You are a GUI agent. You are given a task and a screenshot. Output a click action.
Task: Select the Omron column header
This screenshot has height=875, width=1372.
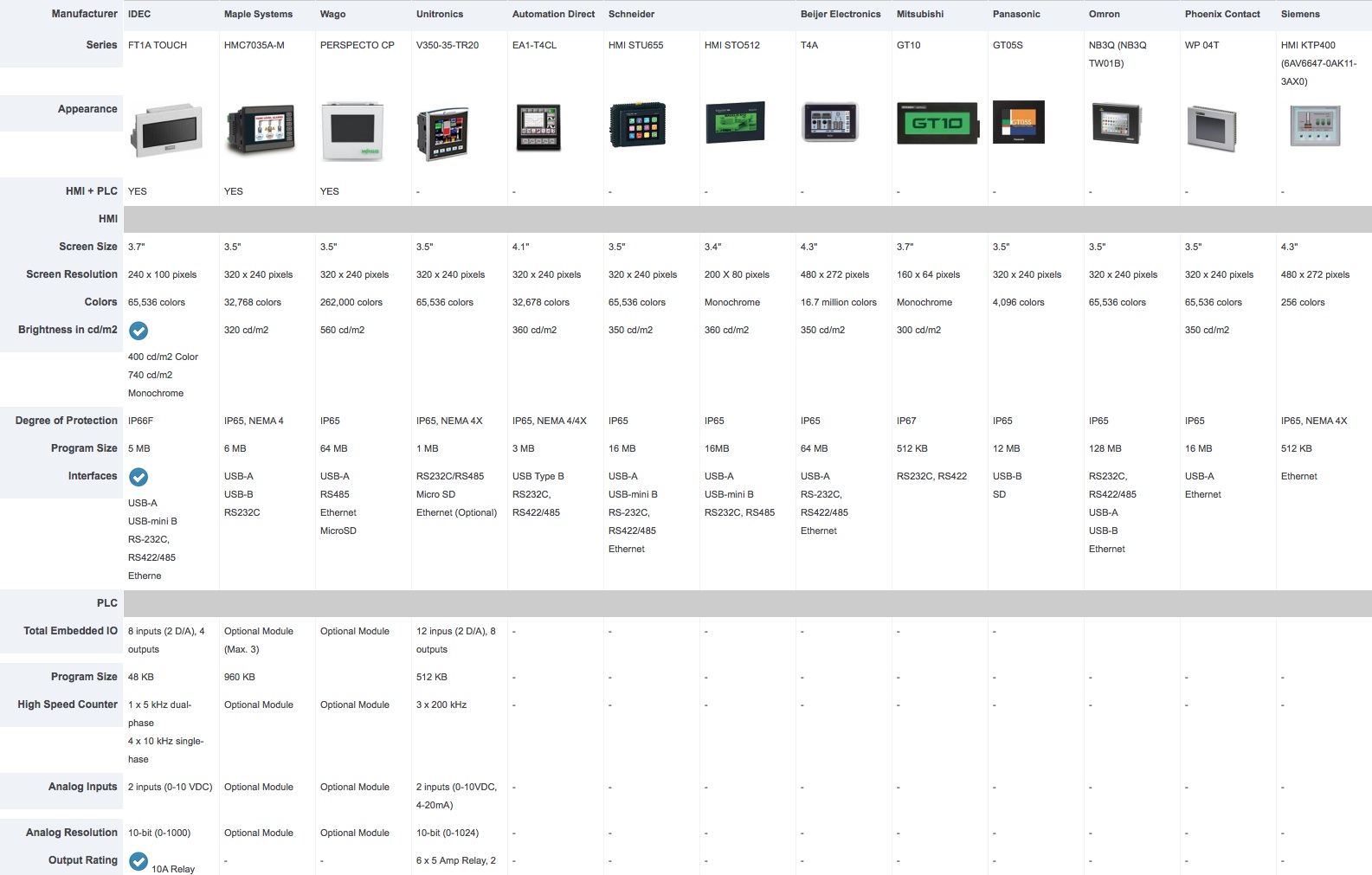click(x=1105, y=14)
